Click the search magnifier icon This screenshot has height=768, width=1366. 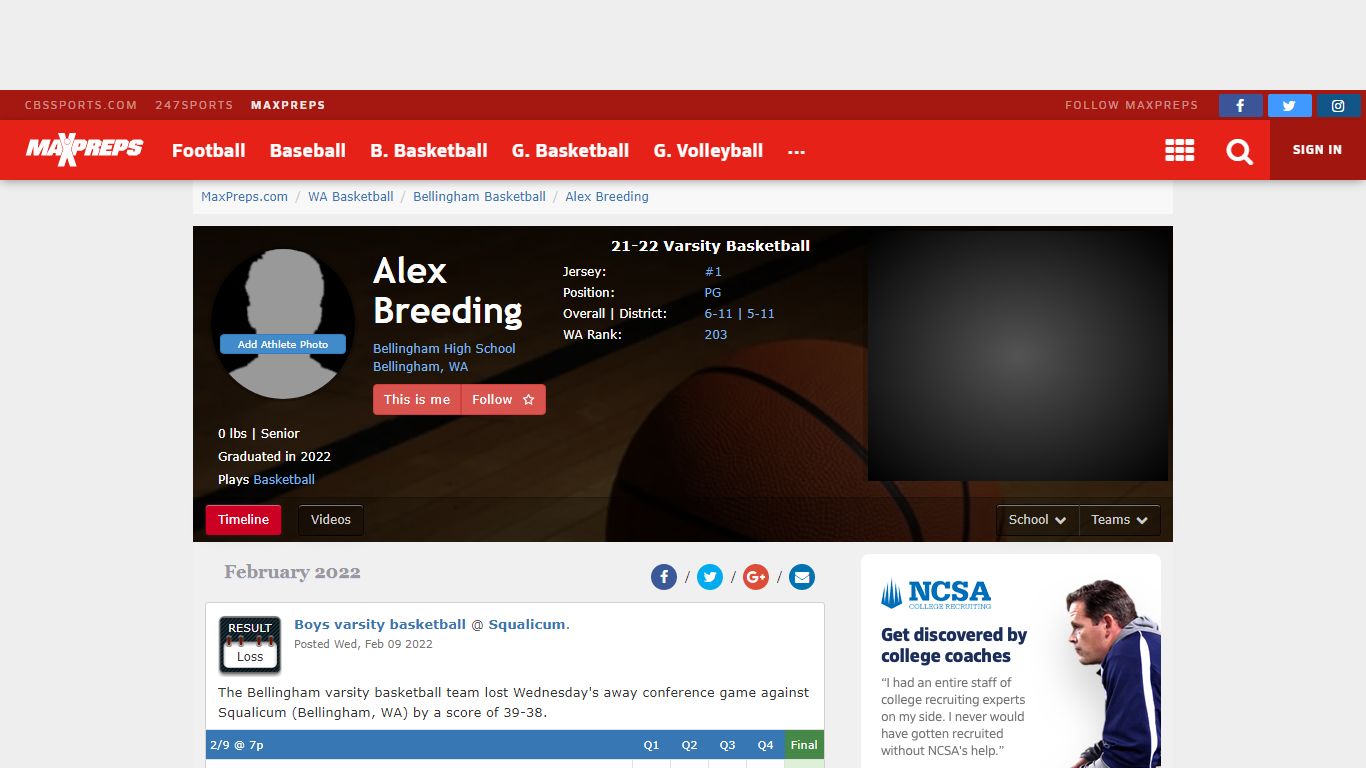[1240, 151]
